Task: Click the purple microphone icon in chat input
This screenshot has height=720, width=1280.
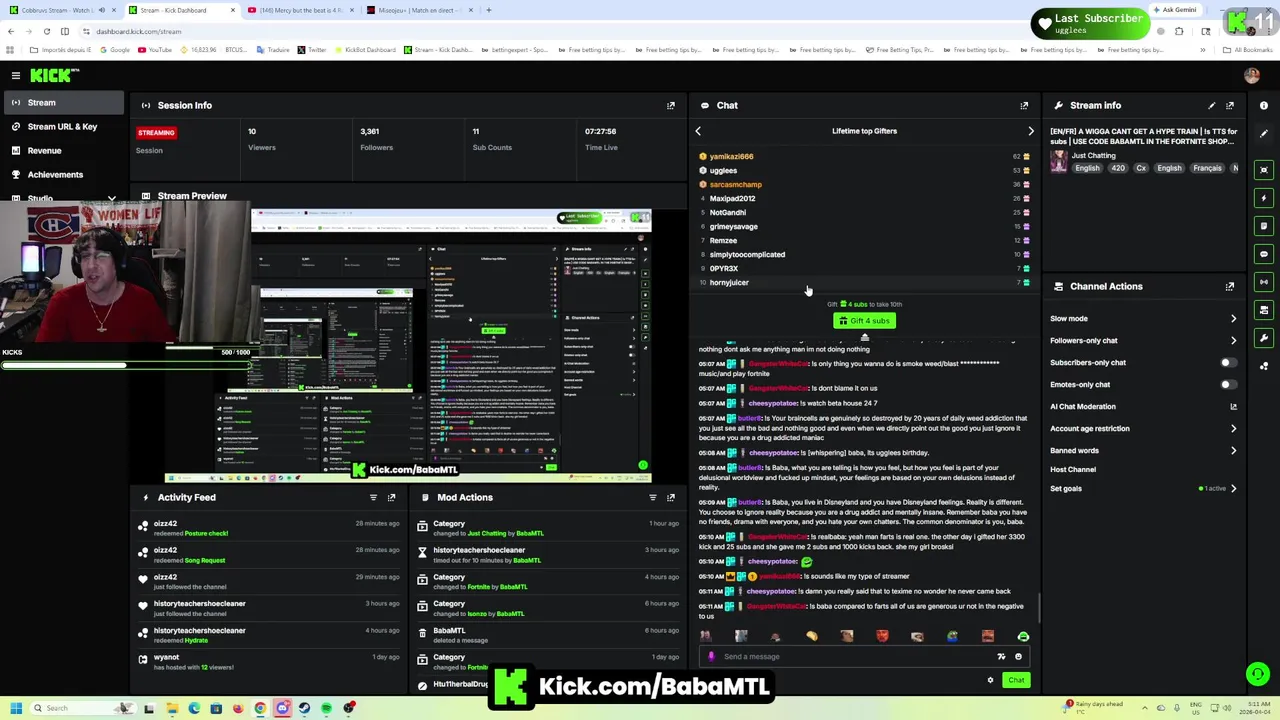Action: [x=711, y=657]
